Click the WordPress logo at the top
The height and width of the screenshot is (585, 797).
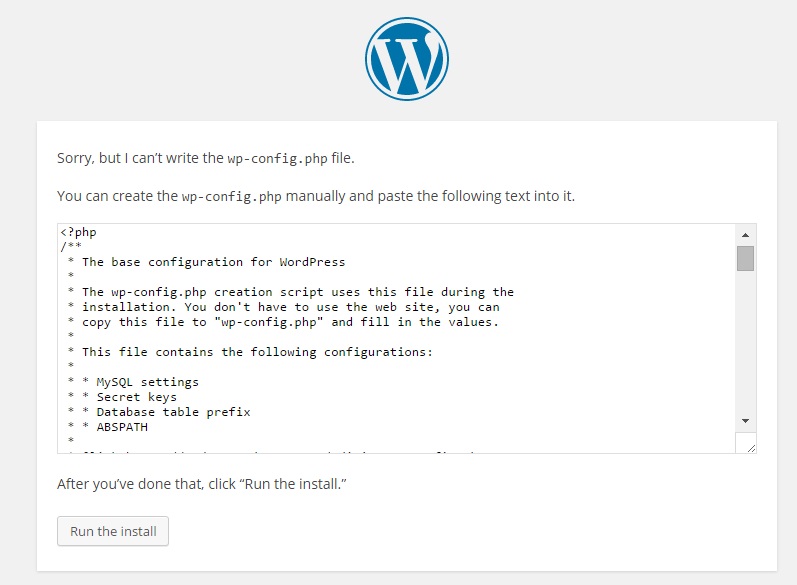[x=407, y=59]
